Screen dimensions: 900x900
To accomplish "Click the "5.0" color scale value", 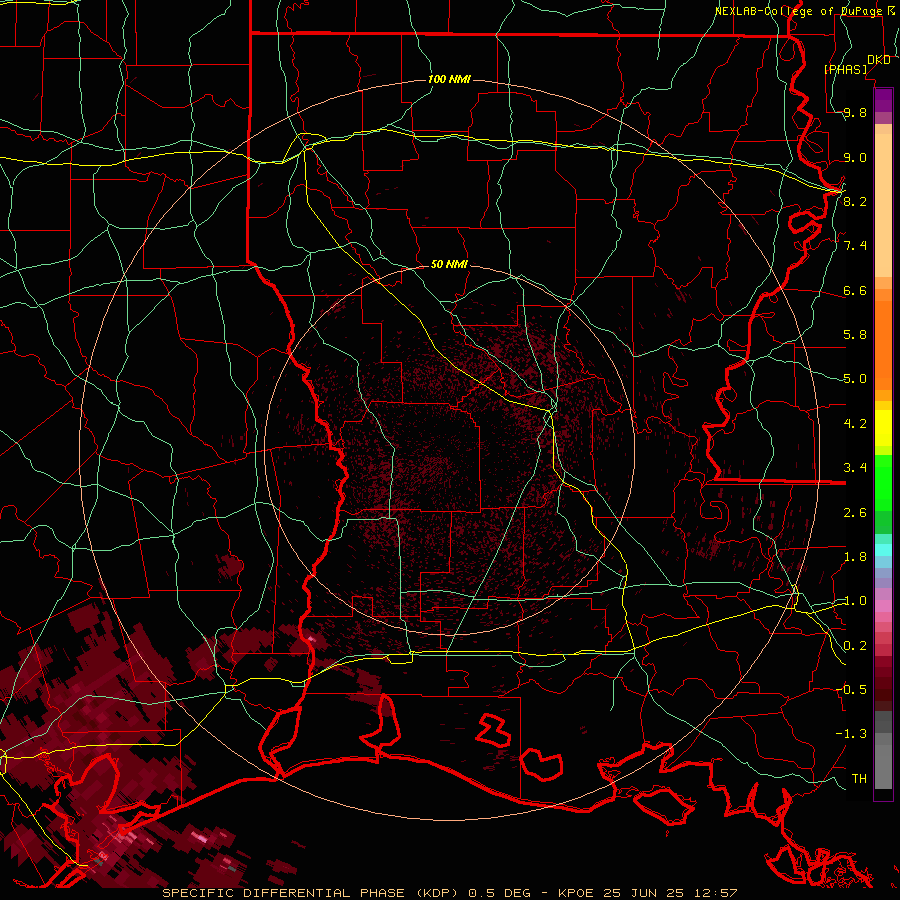I will (x=855, y=379).
